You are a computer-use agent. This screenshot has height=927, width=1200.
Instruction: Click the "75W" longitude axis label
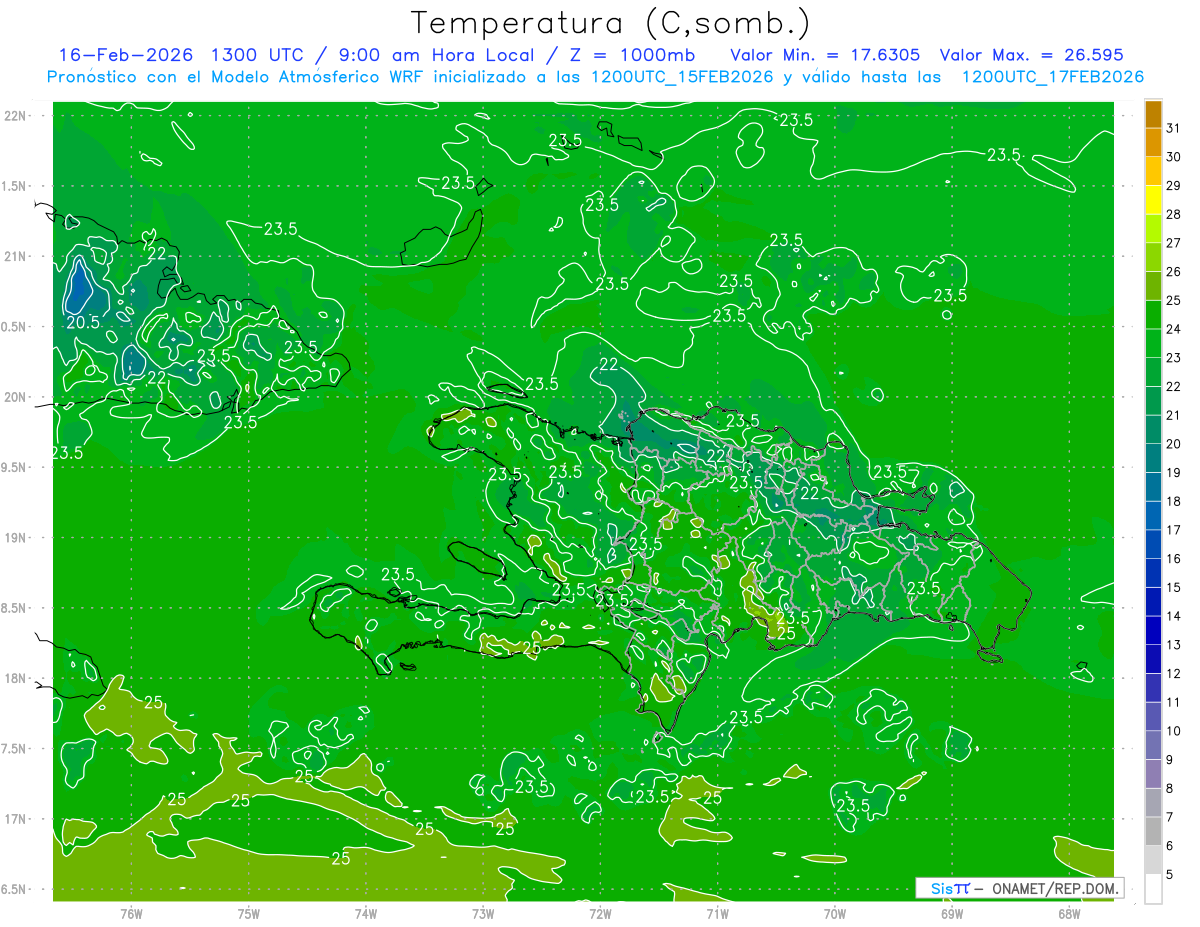[x=249, y=913]
